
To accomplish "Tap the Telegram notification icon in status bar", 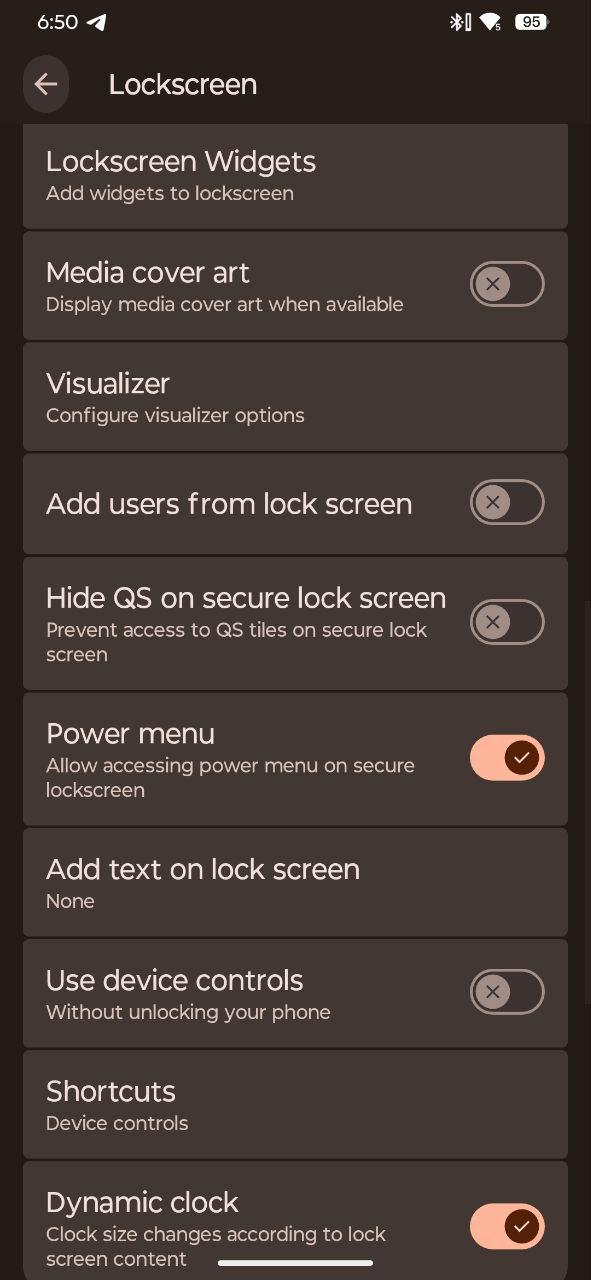I will point(97,21).
